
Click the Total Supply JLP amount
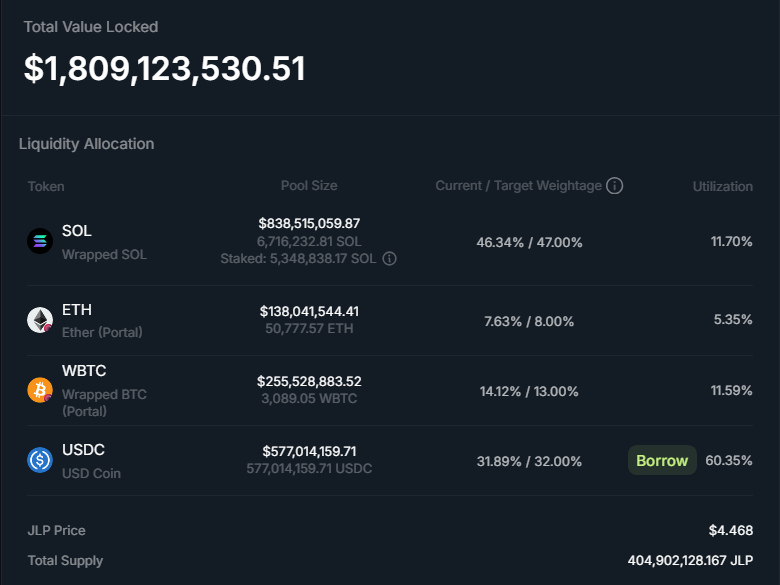[x=690, y=561]
